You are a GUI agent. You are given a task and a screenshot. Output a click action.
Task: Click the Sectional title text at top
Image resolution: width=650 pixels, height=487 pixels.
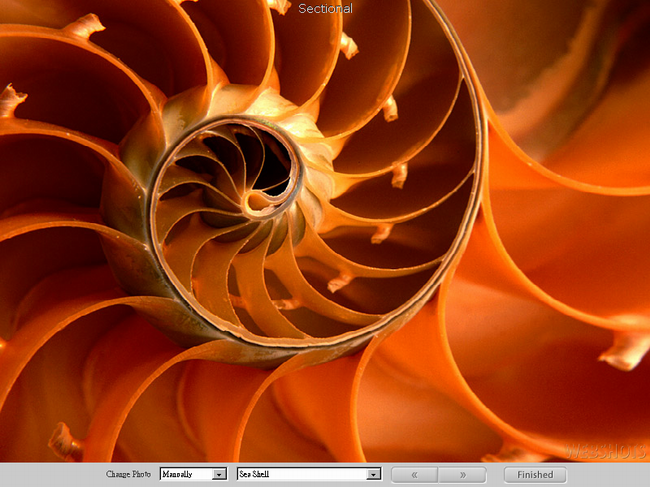click(325, 9)
